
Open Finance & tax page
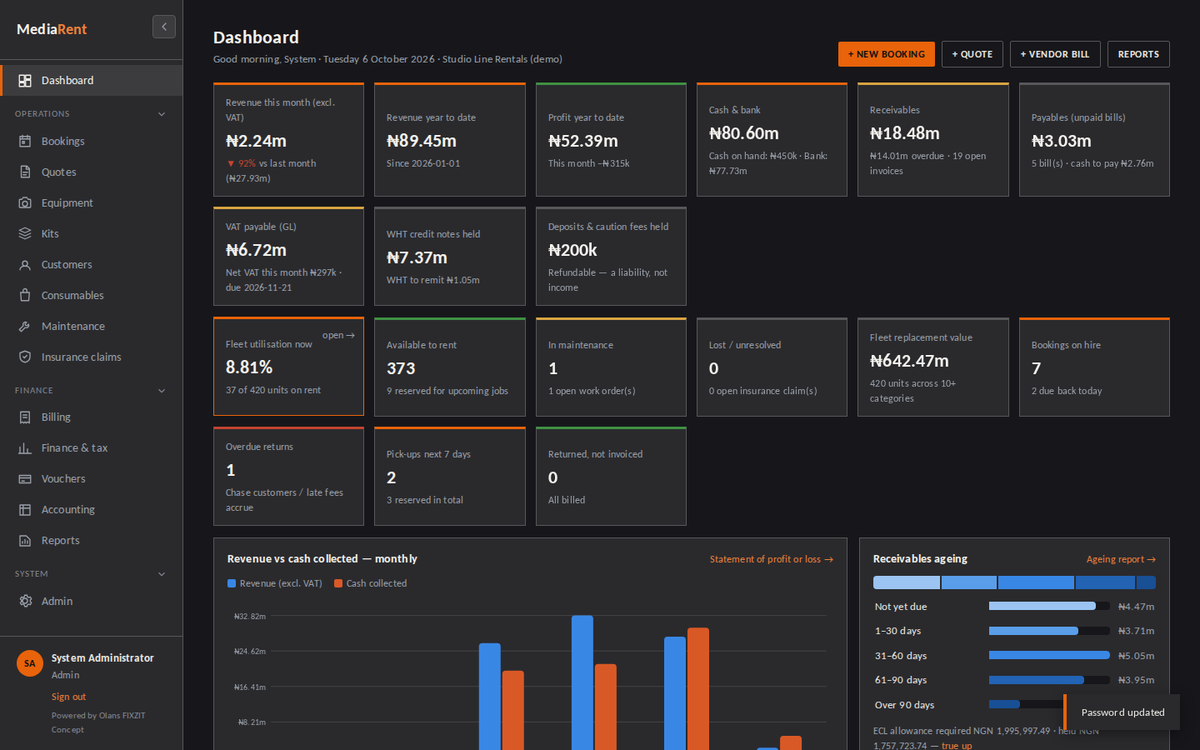[91, 448]
